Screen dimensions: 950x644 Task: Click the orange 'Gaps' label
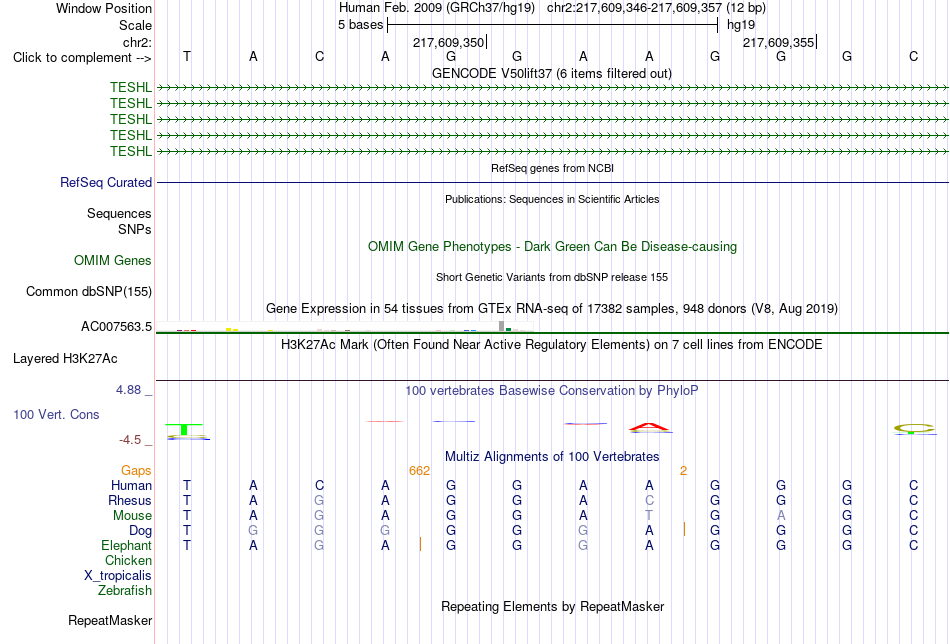point(136,470)
